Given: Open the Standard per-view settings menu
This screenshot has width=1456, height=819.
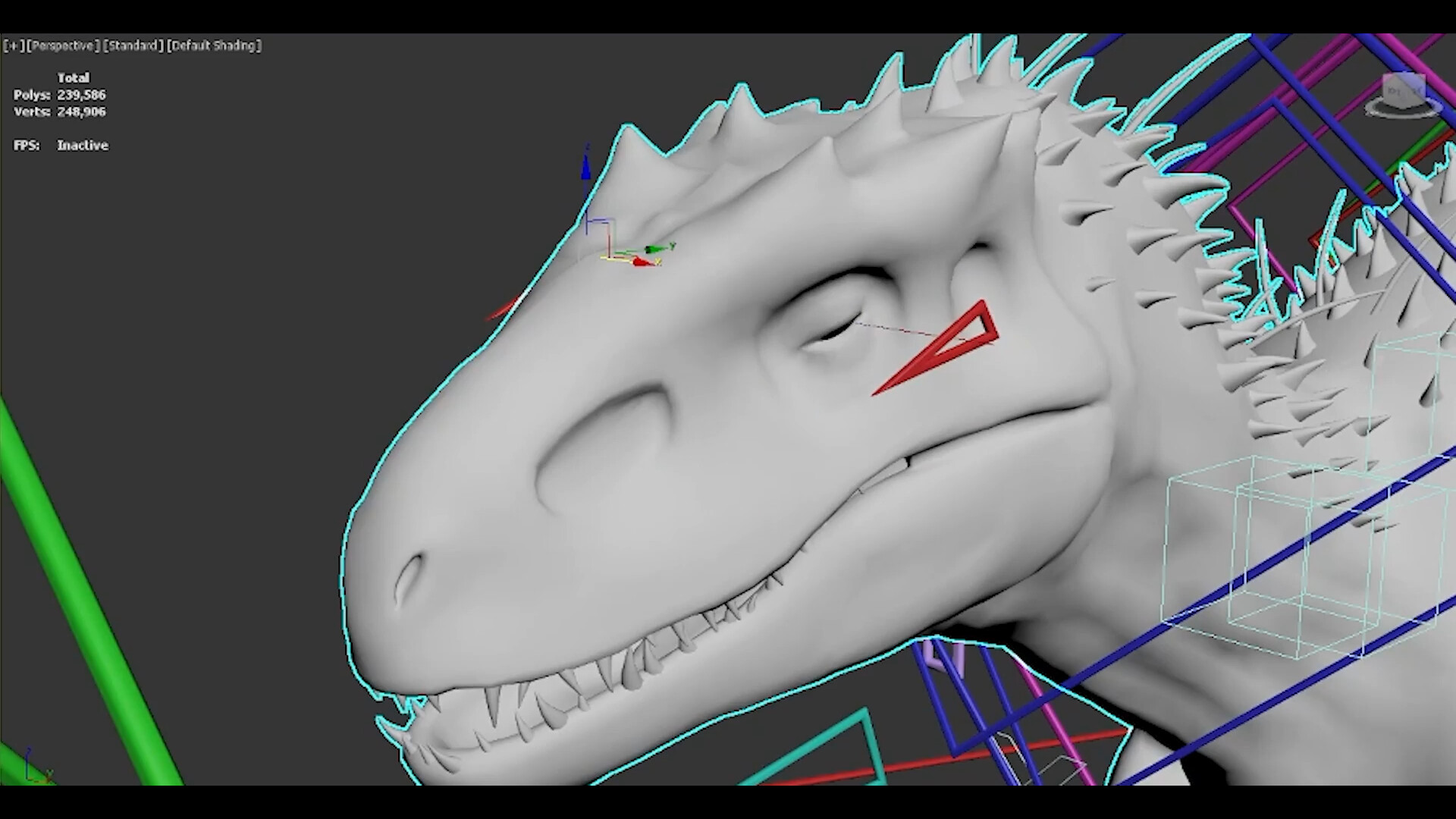Looking at the screenshot, I should click(133, 45).
